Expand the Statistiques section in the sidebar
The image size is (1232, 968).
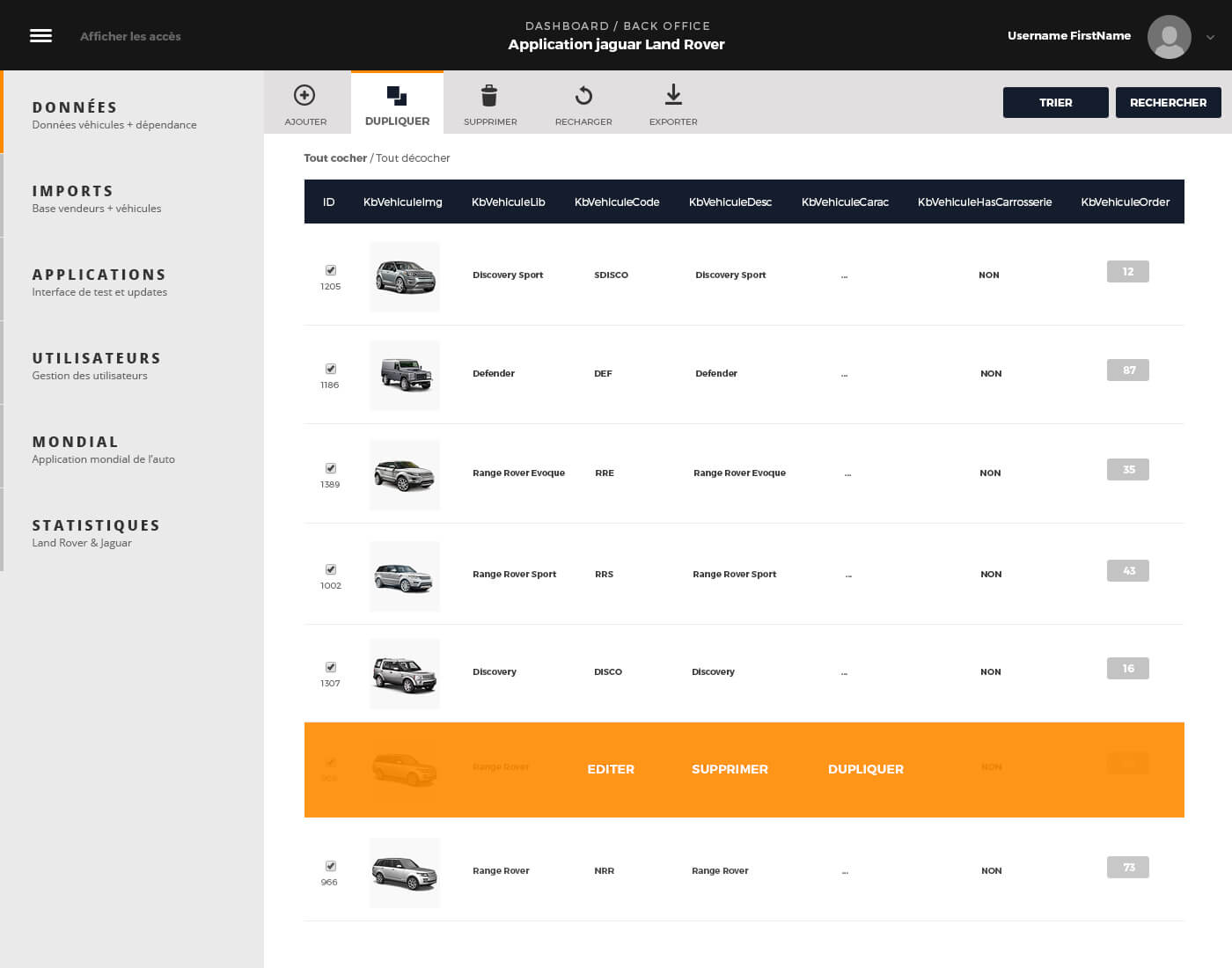pos(96,524)
